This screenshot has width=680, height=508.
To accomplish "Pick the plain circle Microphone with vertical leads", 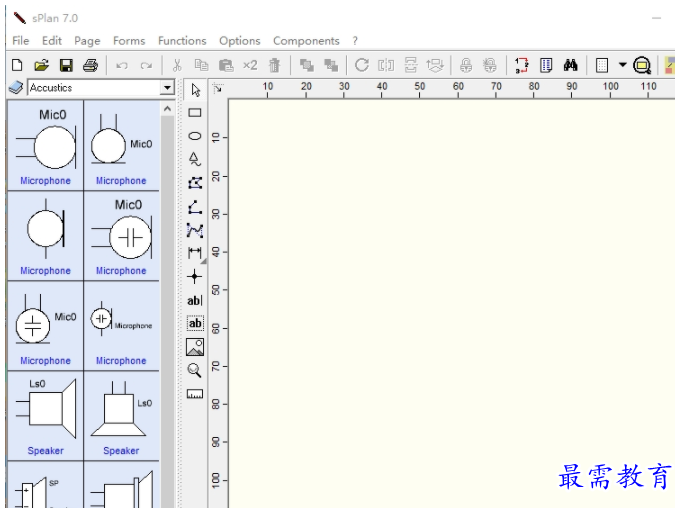I will [46, 236].
